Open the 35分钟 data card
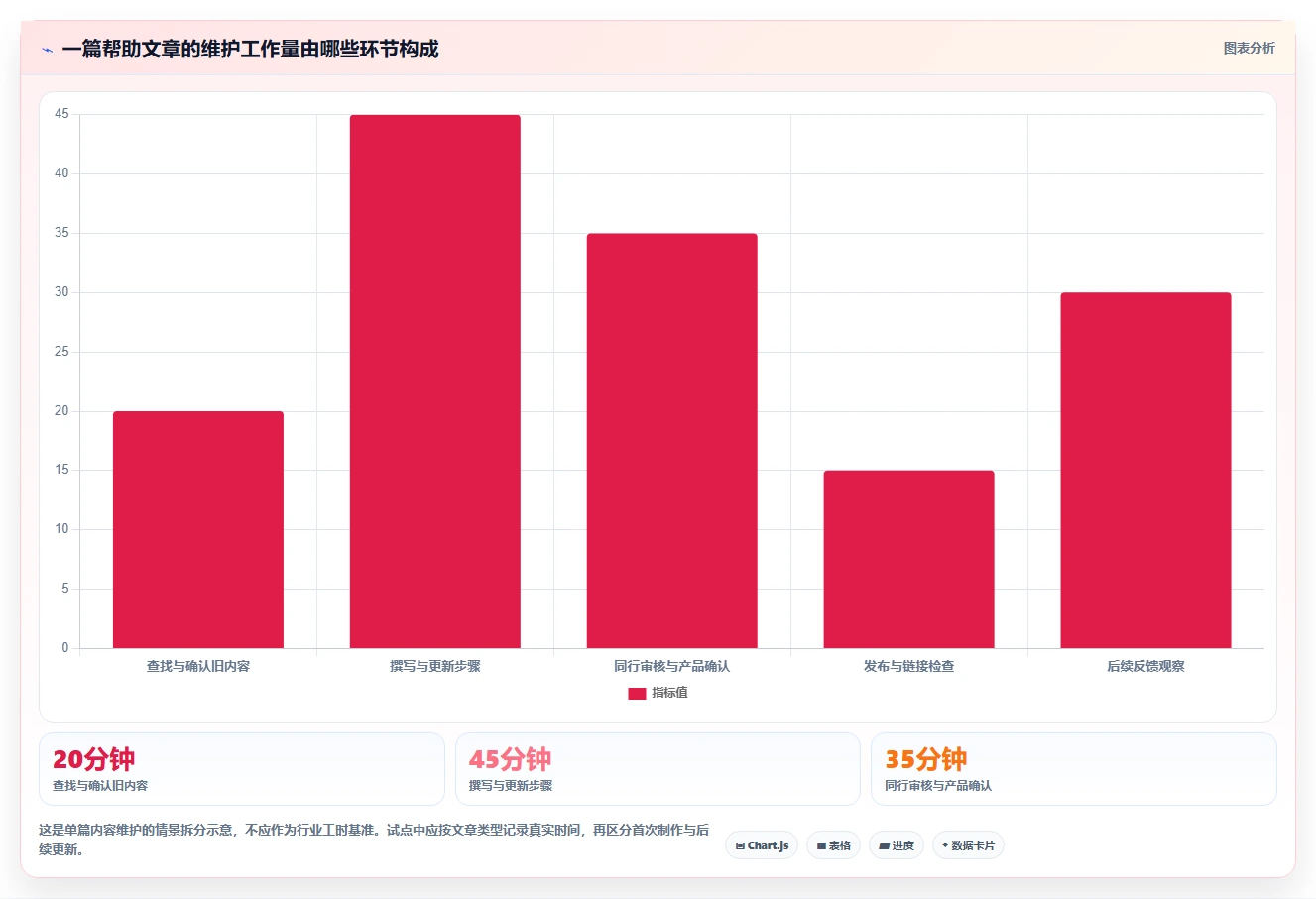This screenshot has height=899, width=1316. (1074, 769)
